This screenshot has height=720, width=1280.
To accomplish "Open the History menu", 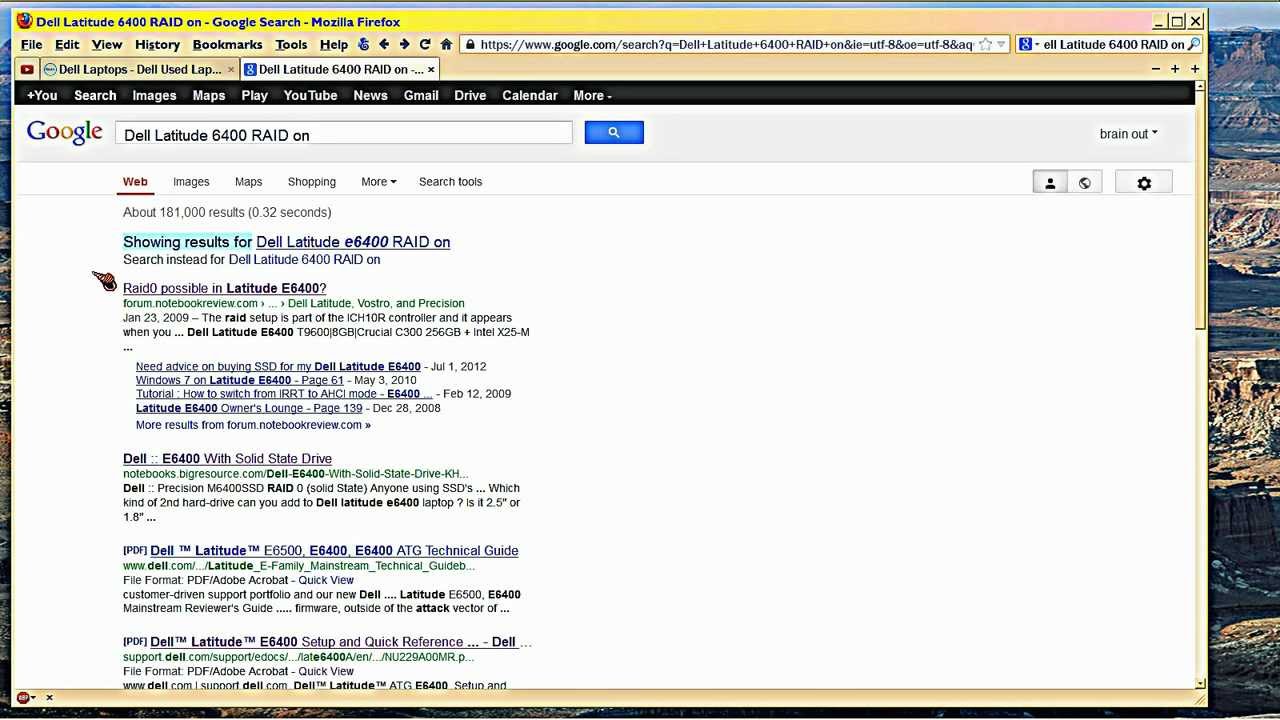I will [157, 44].
